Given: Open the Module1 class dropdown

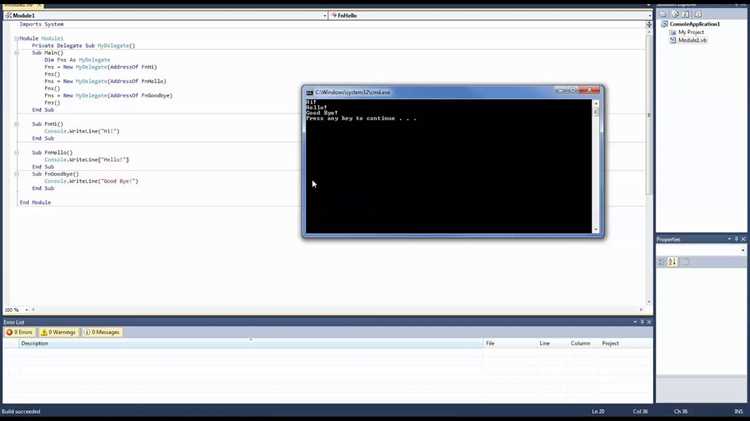Looking at the screenshot, I should [324, 16].
